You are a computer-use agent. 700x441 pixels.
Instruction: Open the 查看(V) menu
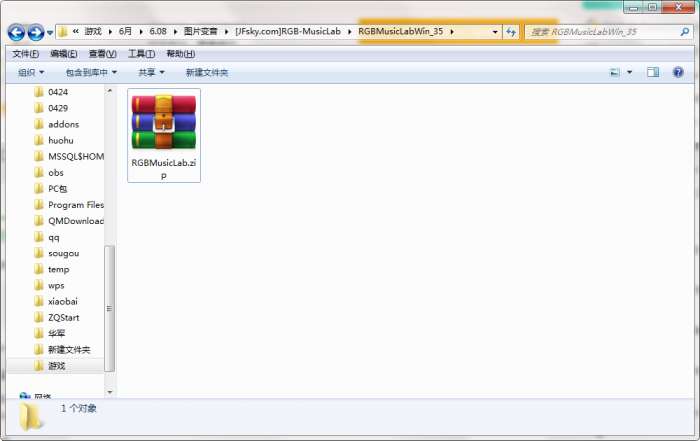[103, 54]
